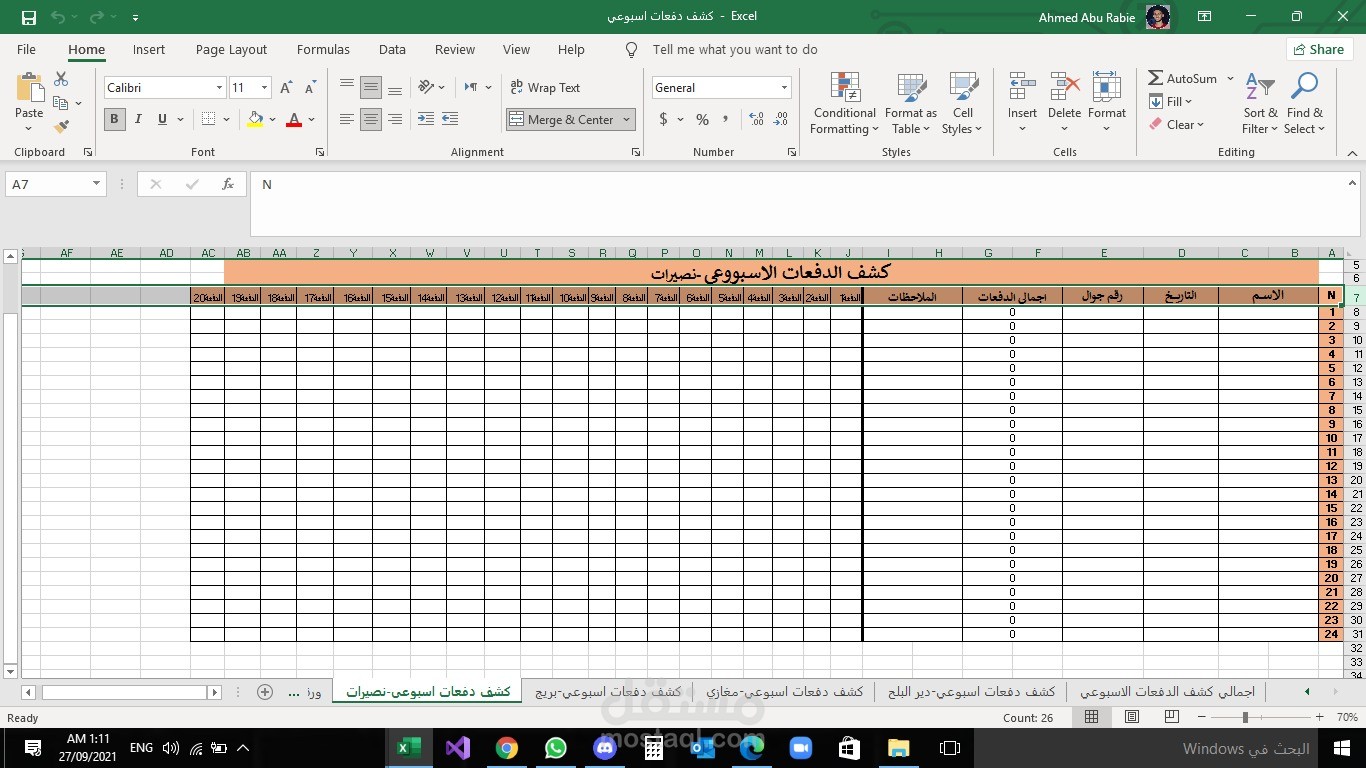The image size is (1366, 768).
Task: Toggle underline formatting
Action: click(160, 119)
